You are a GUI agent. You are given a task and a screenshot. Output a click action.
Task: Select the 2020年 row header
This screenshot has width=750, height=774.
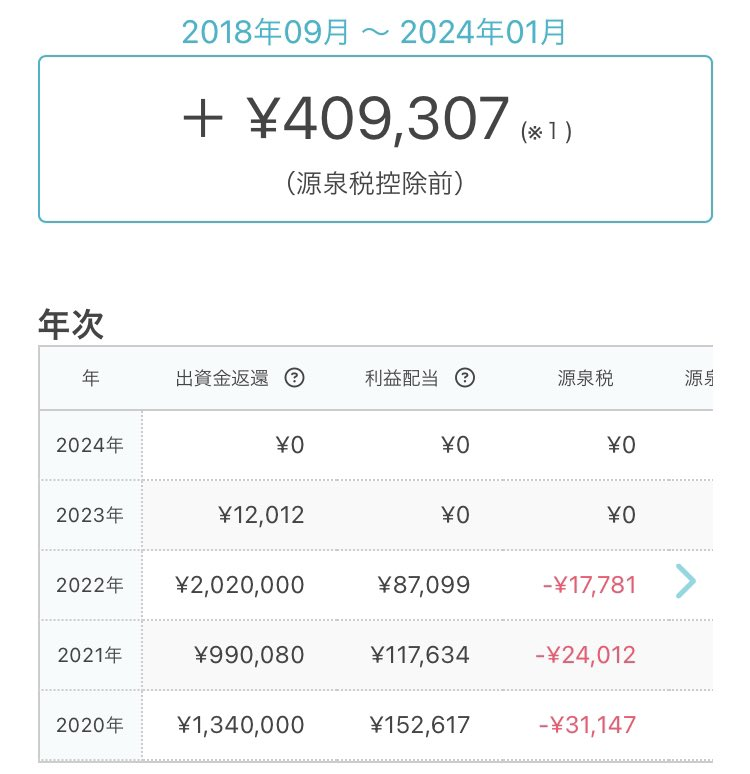pos(90,725)
